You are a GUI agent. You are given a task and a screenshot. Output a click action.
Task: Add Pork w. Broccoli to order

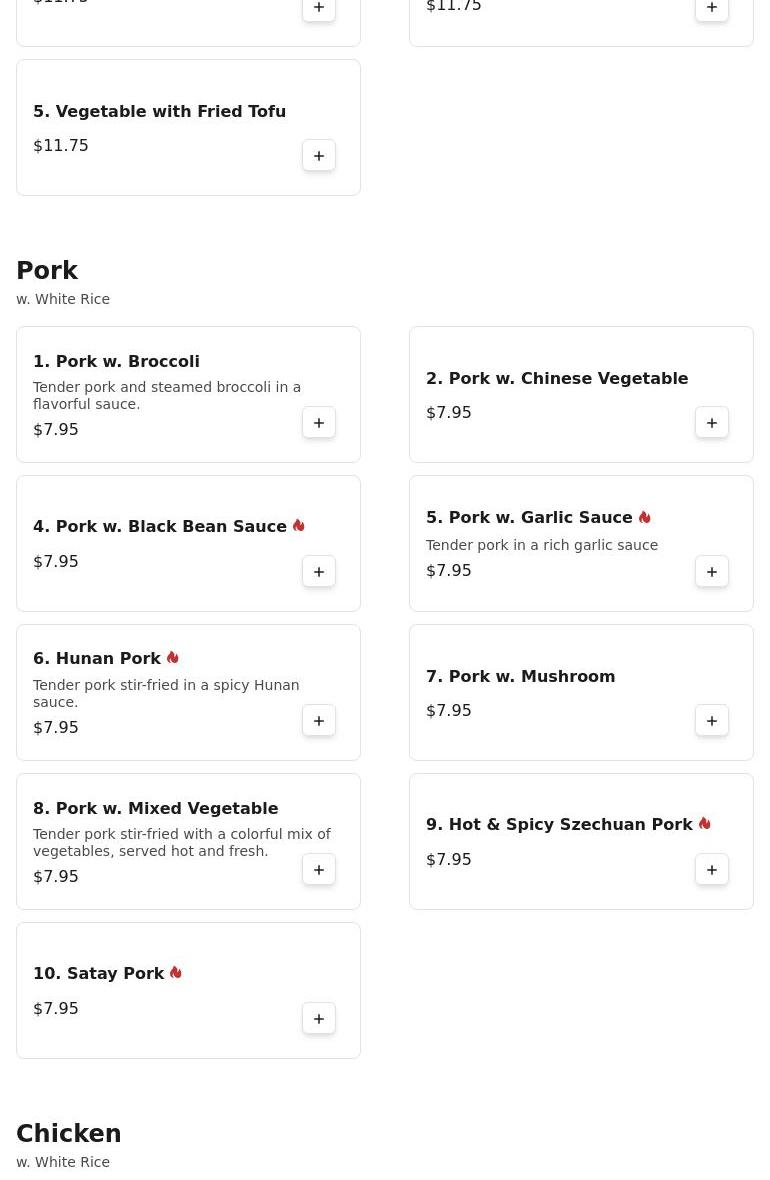pyautogui.click(x=319, y=423)
